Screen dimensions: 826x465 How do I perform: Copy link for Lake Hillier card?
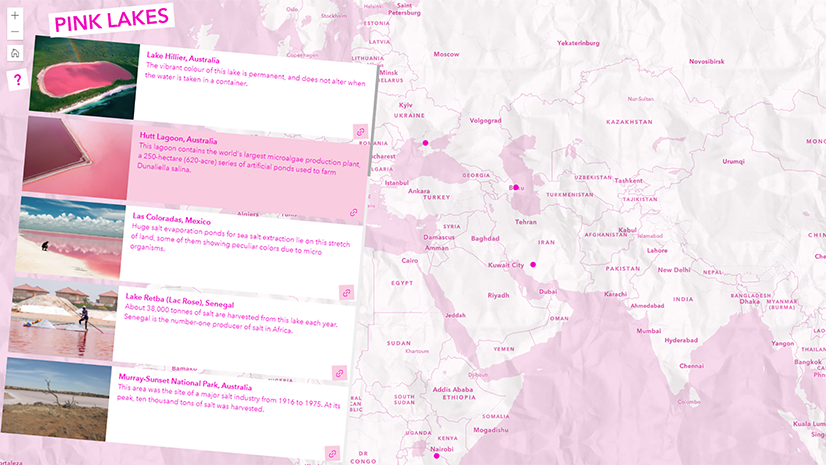click(x=360, y=132)
